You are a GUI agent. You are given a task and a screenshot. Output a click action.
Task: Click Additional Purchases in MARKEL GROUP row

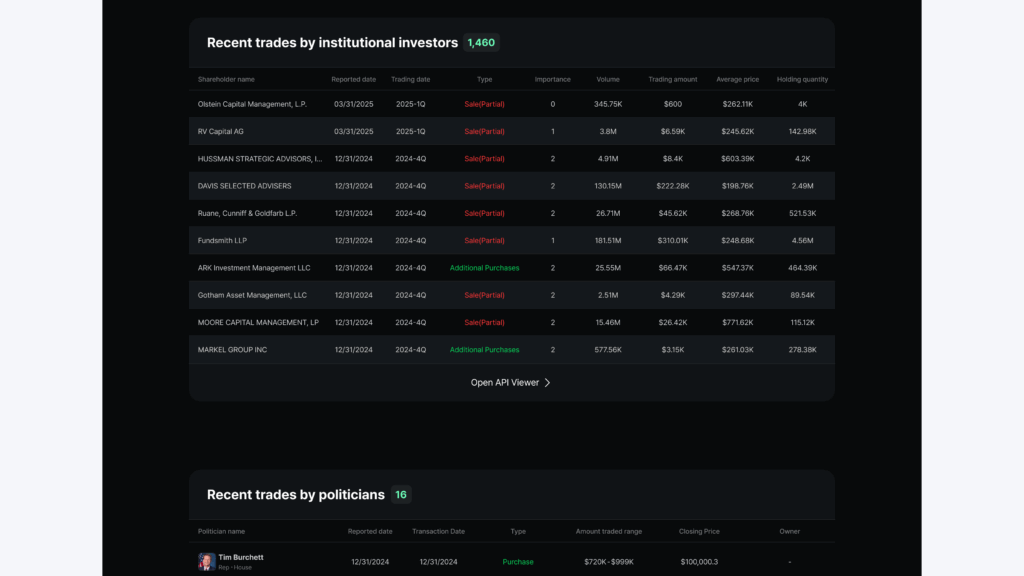point(485,350)
